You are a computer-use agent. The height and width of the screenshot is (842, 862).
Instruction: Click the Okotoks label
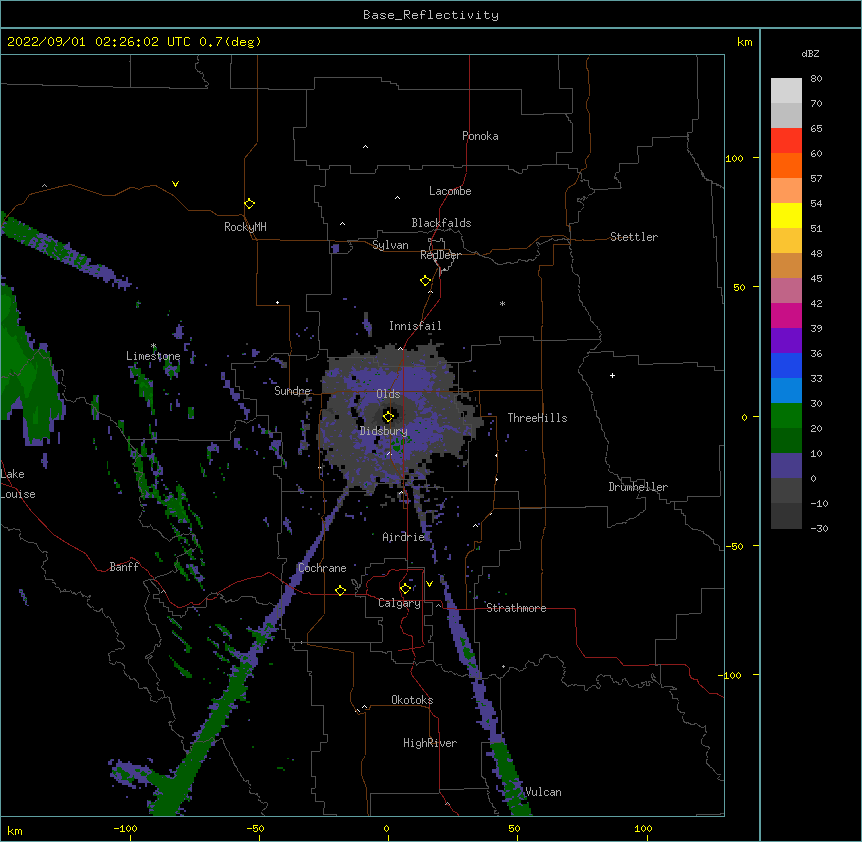click(412, 700)
